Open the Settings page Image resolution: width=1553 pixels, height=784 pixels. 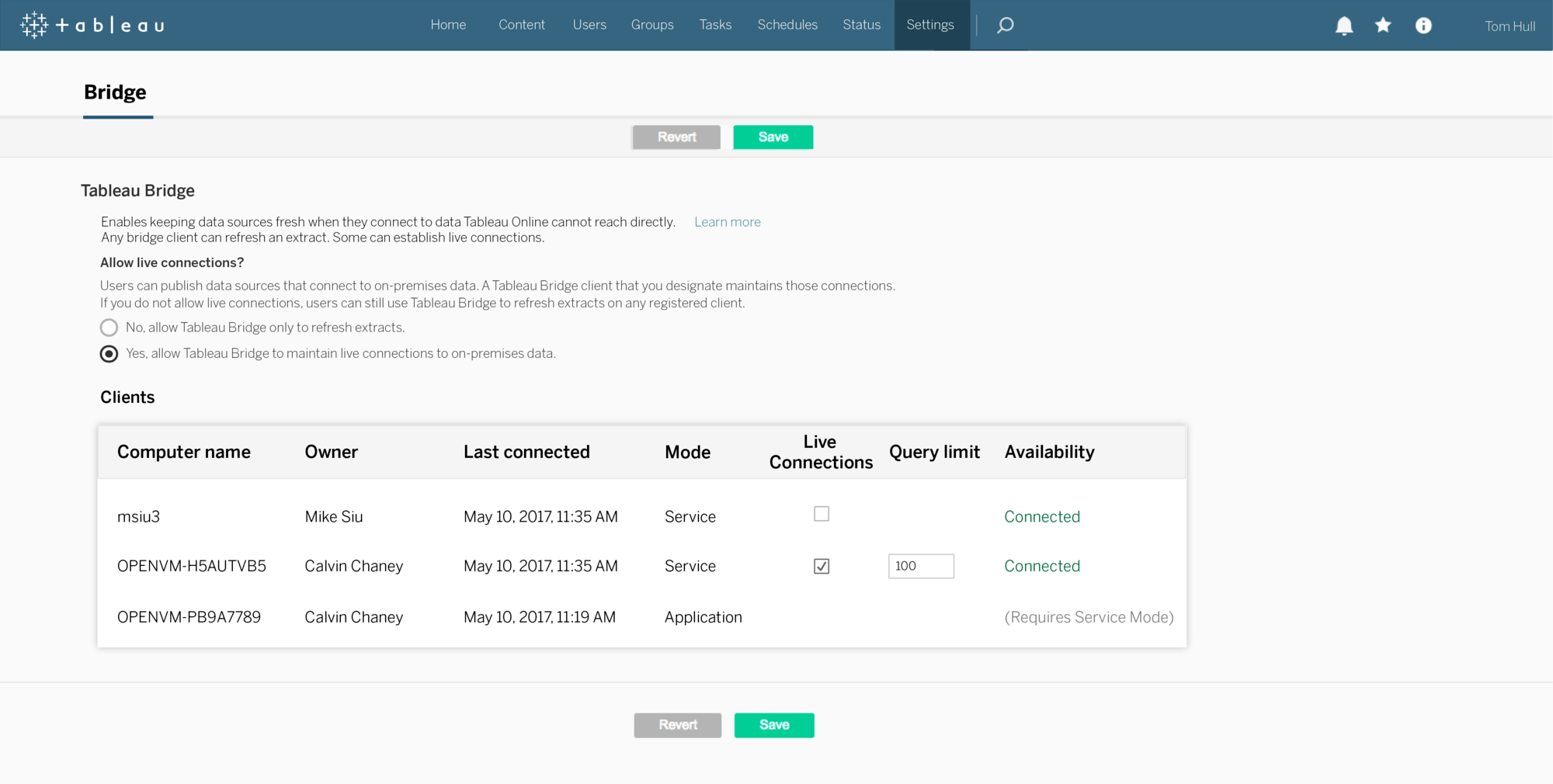coord(930,25)
